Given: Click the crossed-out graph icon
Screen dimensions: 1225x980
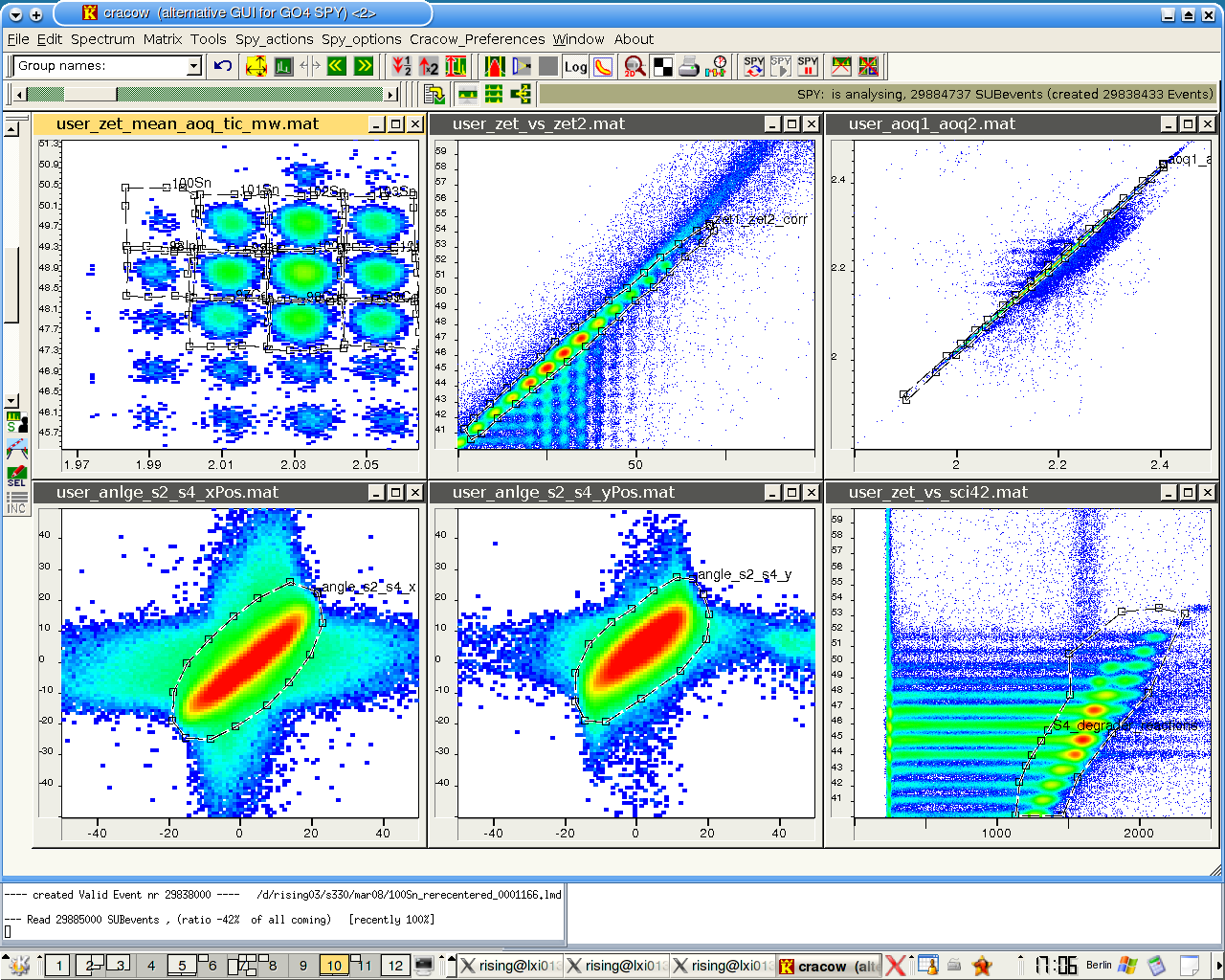Looking at the screenshot, I should point(841,66).
